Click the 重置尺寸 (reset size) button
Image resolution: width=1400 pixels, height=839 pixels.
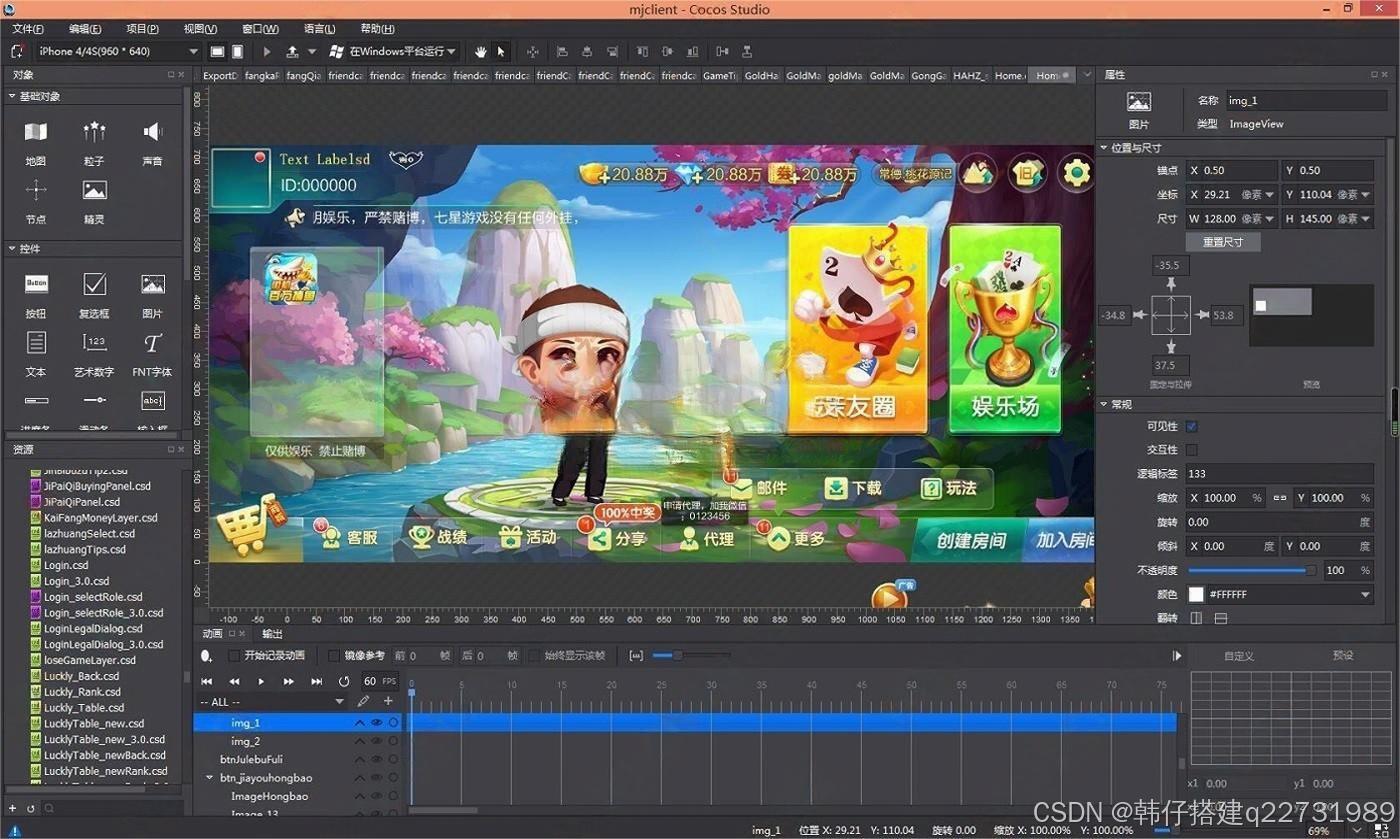[1223, 242]
